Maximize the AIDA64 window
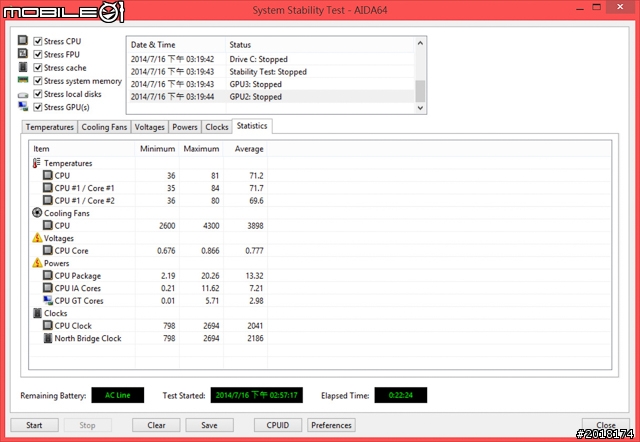Viewport: 640px width, 442px height. pyautogui.click(x=597, y=7)
